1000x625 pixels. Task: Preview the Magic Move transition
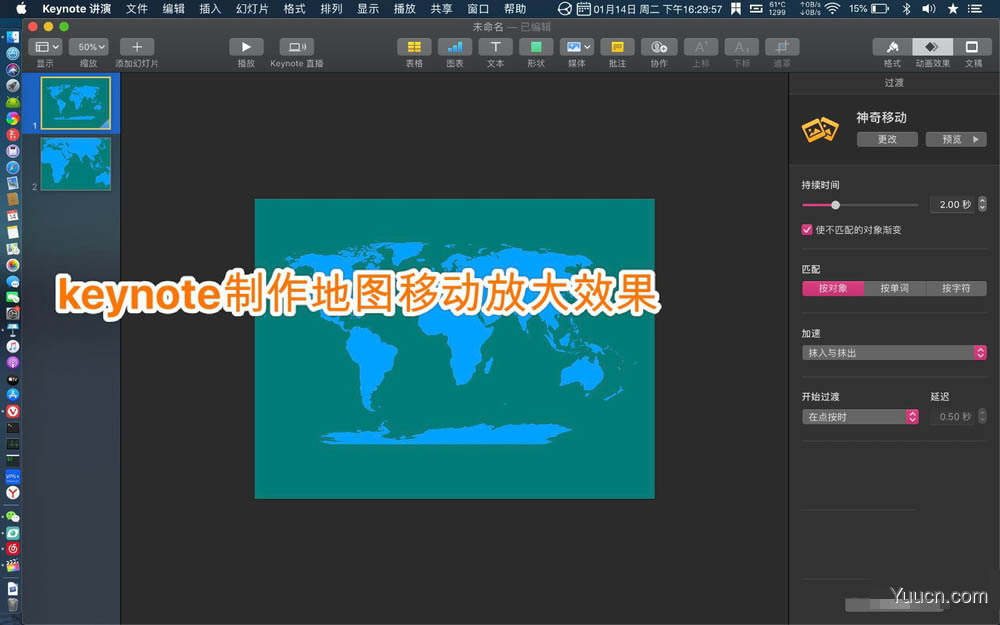[x=956, y=139]
